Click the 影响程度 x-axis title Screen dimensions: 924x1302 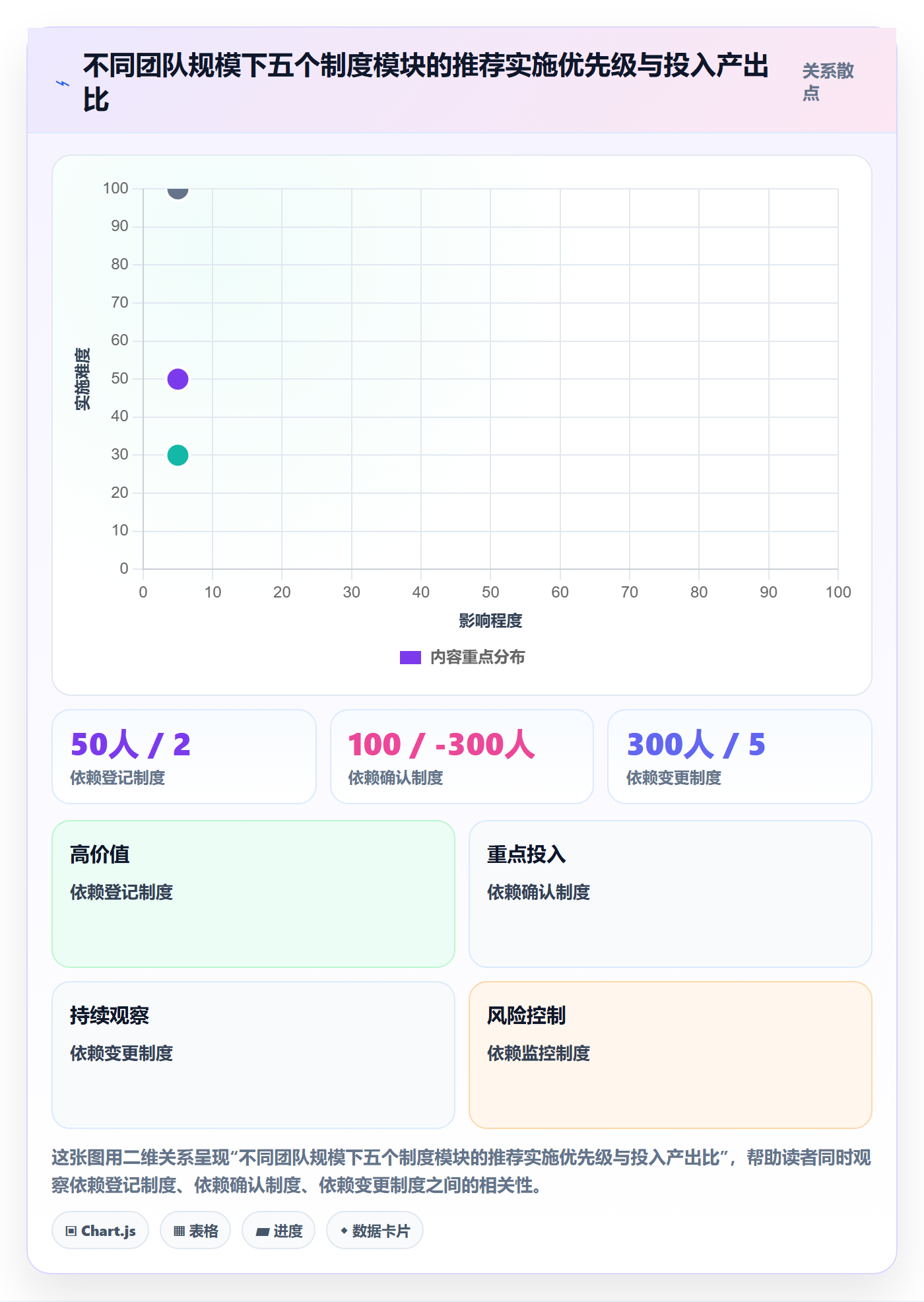tap(490, 621)
